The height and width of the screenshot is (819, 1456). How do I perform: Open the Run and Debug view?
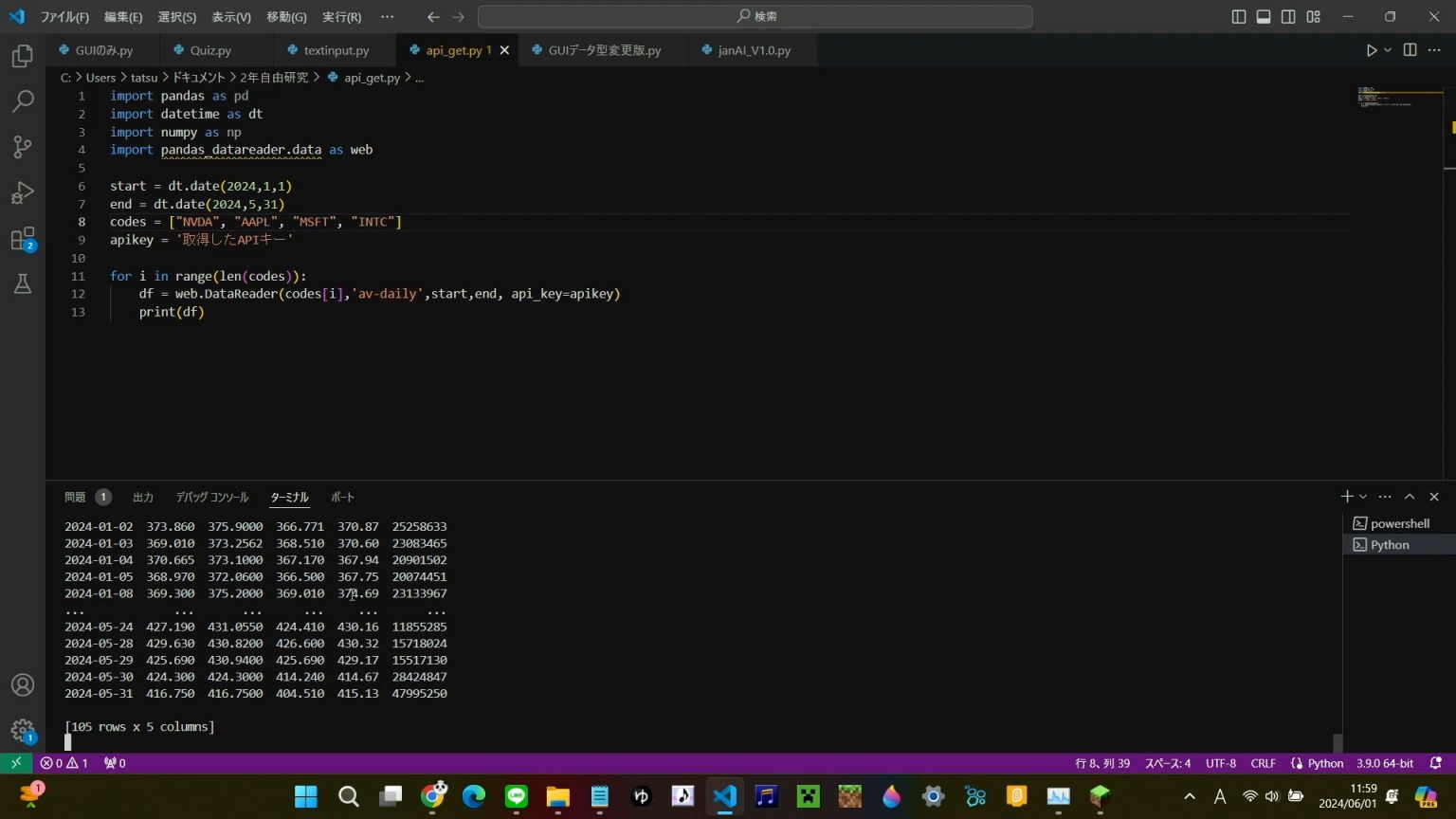coord(23,193)
